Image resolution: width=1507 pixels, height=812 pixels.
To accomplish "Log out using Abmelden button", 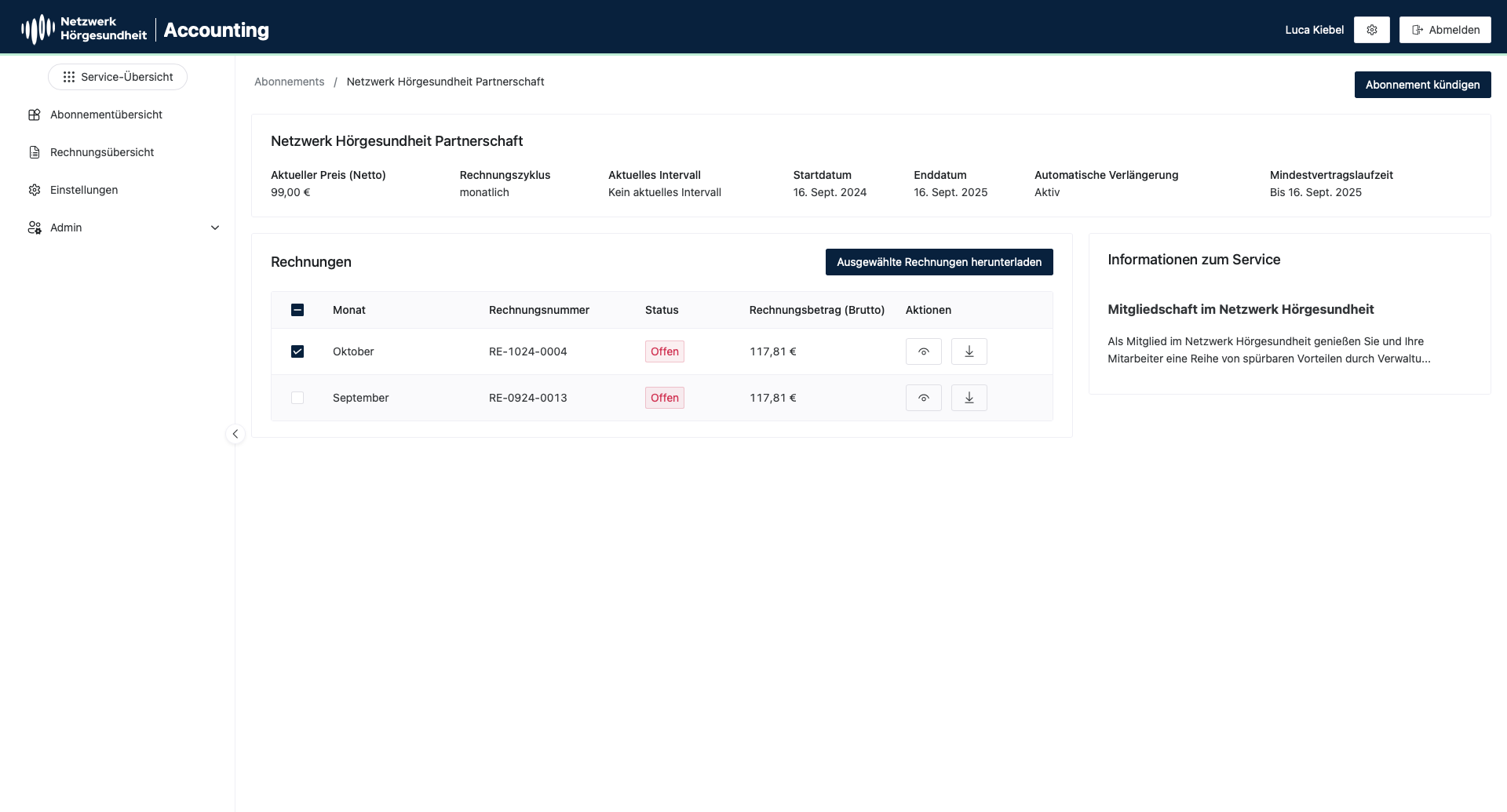I will click(1444, 30).
